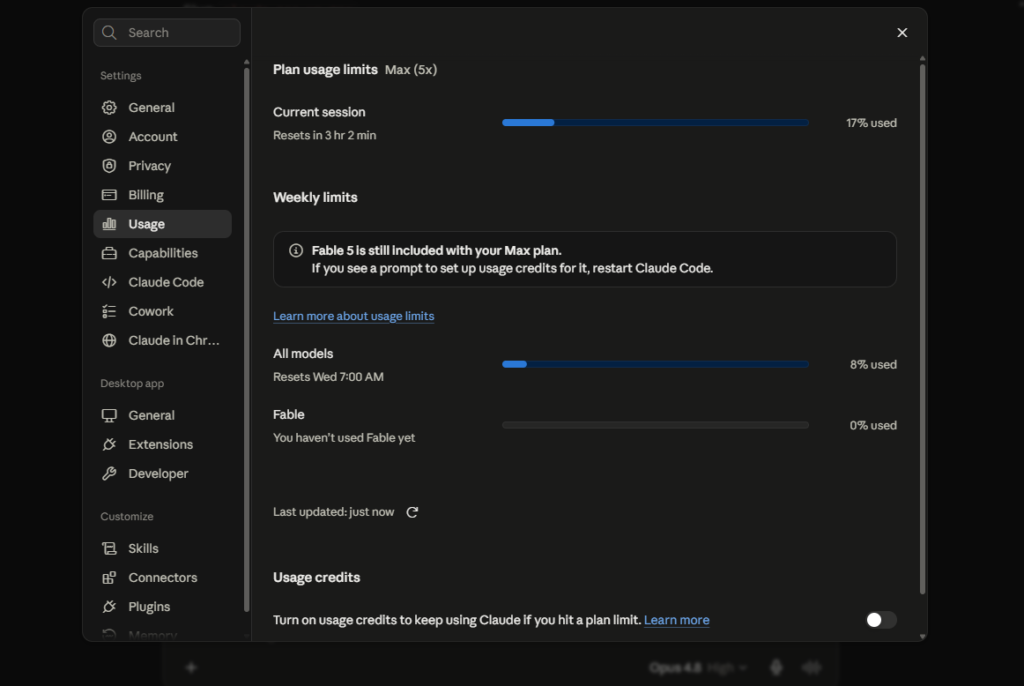The height and width of the screenshot is (686, 1024).
Task: Open the Opus model selector in background window
Action: [x=697, y=667]
